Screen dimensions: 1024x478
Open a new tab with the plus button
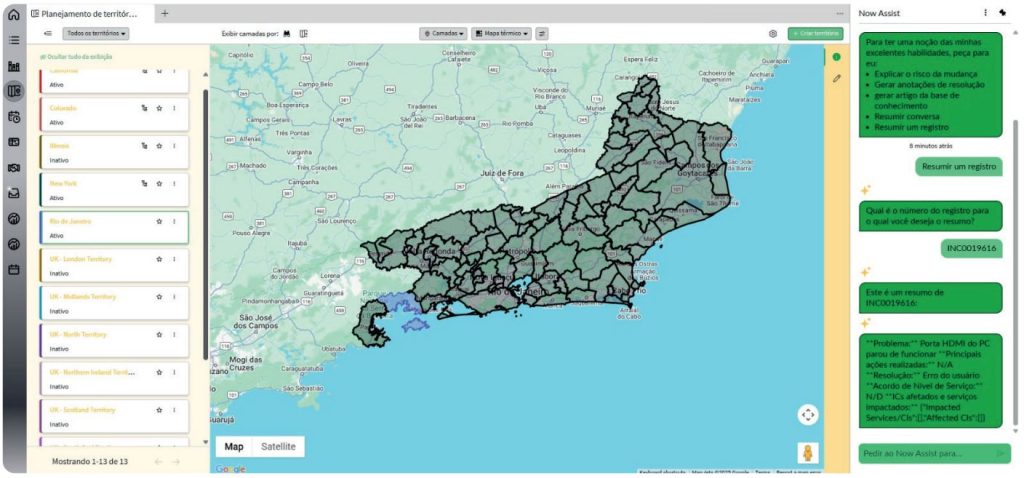[165, 13]
